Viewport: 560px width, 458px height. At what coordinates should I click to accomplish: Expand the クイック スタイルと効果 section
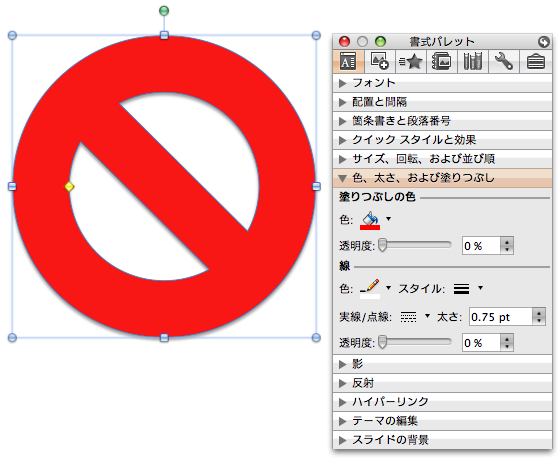point(442,140)
